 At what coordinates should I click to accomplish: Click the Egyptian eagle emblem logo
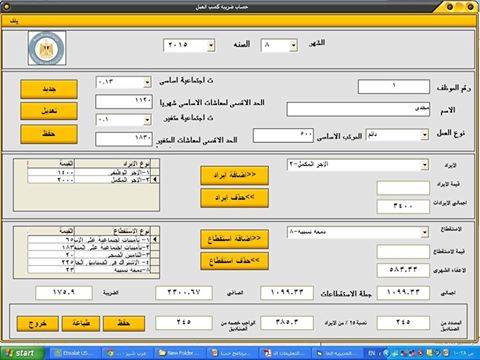tap(47, 48)
